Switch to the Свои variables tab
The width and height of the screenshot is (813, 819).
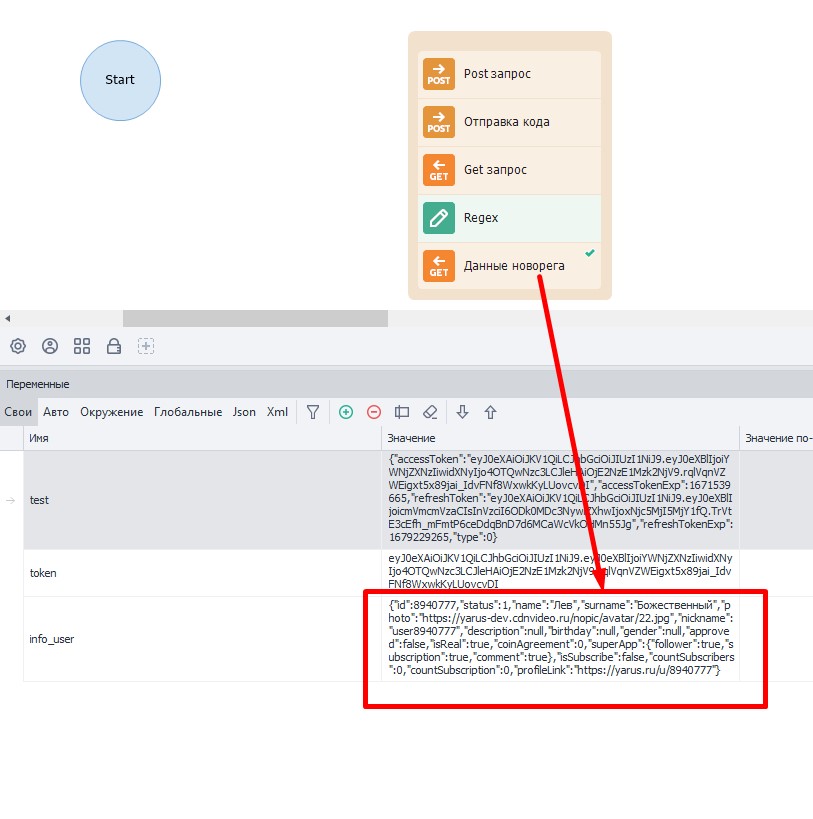click(x=18, y=412)
